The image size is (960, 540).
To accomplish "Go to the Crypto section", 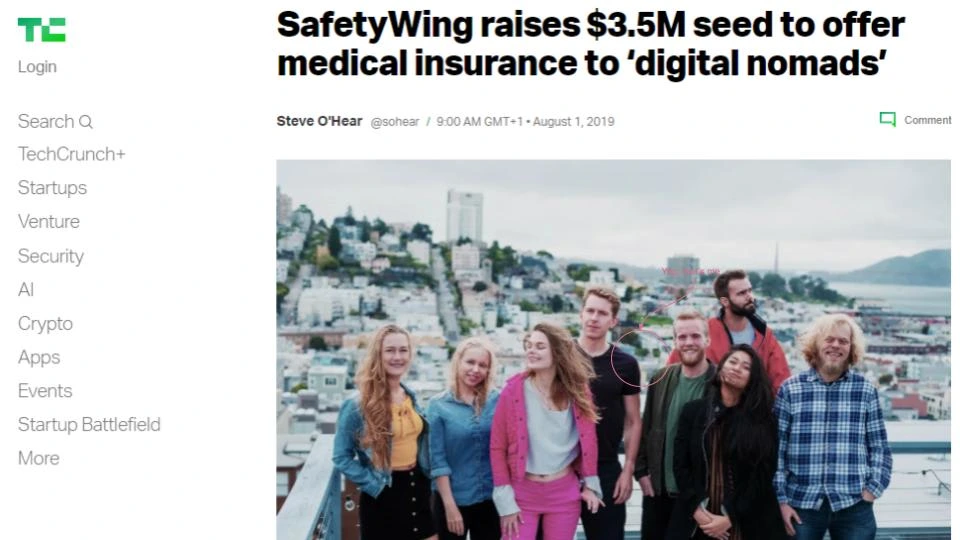I will point(45,323).
